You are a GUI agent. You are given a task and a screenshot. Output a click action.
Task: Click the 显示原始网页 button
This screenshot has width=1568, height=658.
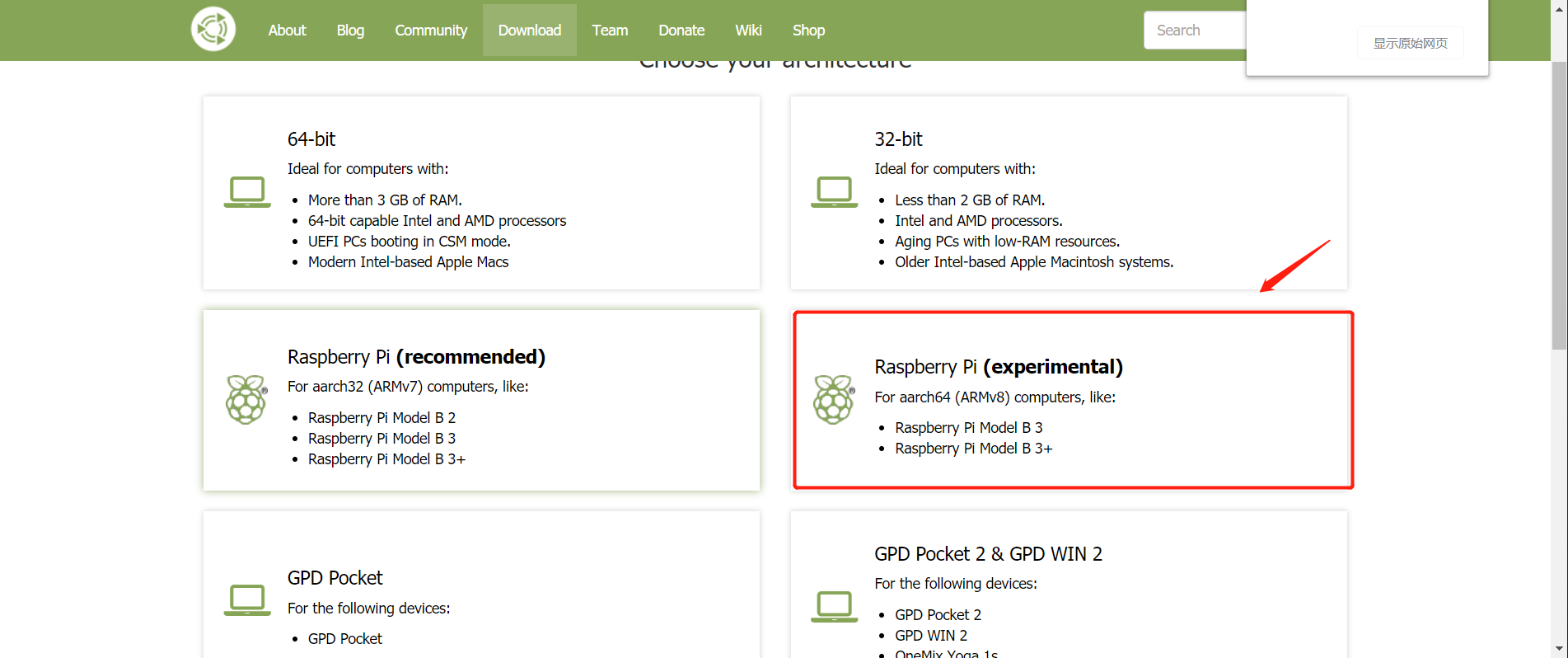1410,43
